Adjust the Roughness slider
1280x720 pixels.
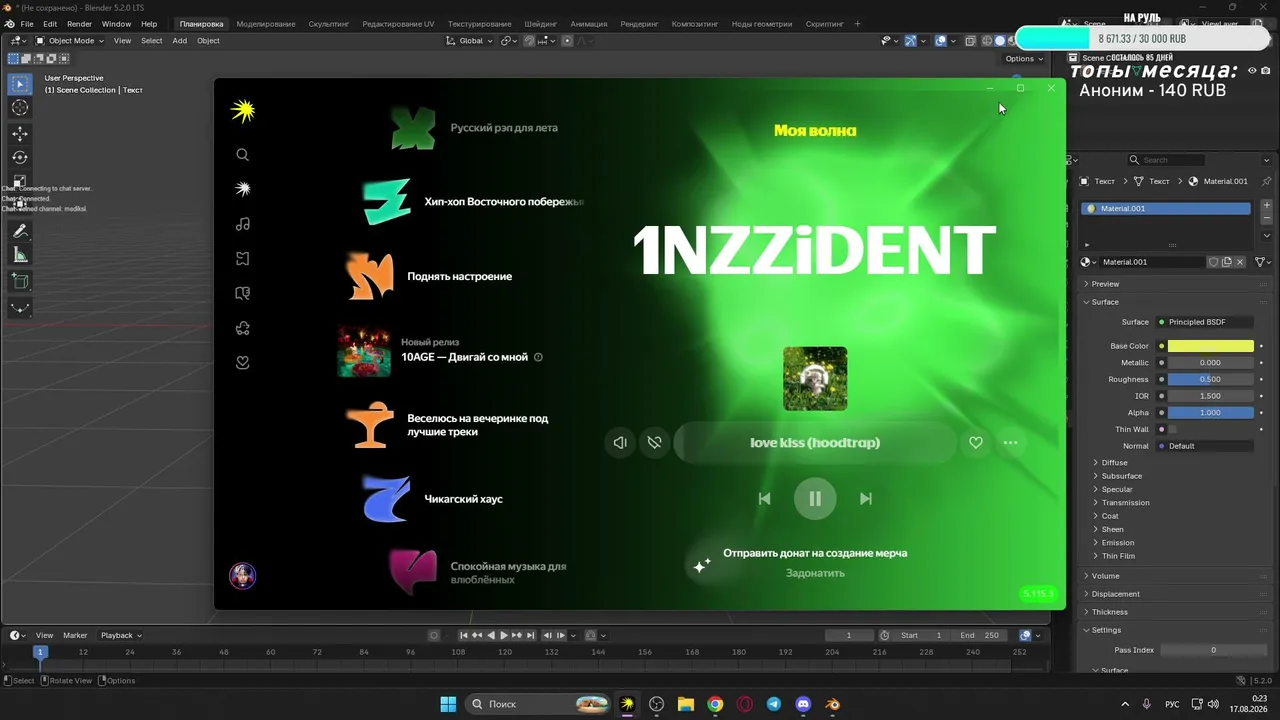click(1211, 379)
